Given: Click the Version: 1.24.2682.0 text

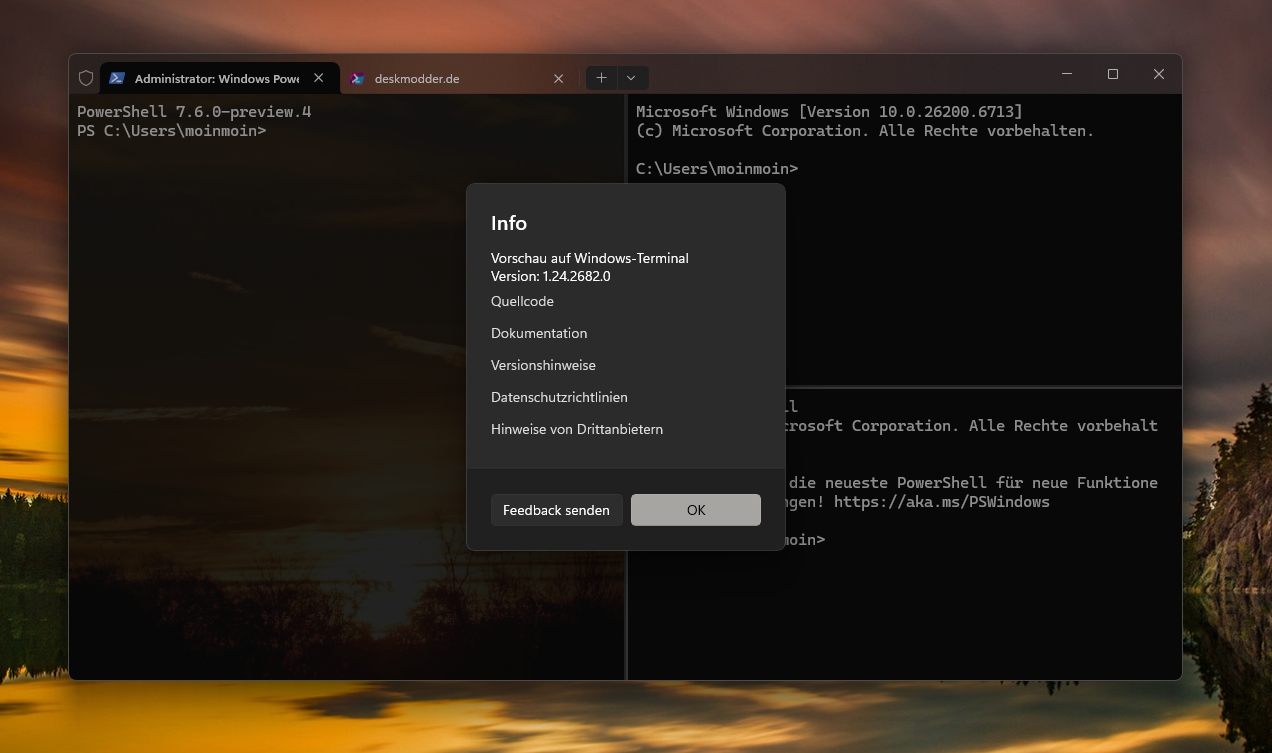Looking at the screenshot, I should pos(550,276).
